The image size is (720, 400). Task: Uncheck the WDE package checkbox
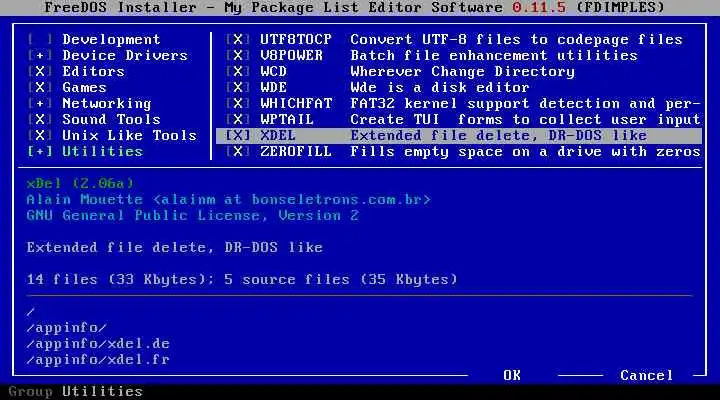click(238, 88)
